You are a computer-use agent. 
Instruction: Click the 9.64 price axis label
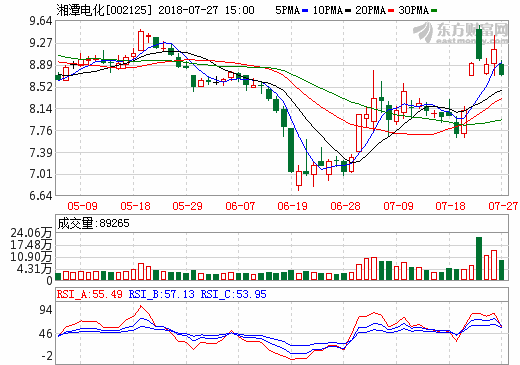point(41,21)
